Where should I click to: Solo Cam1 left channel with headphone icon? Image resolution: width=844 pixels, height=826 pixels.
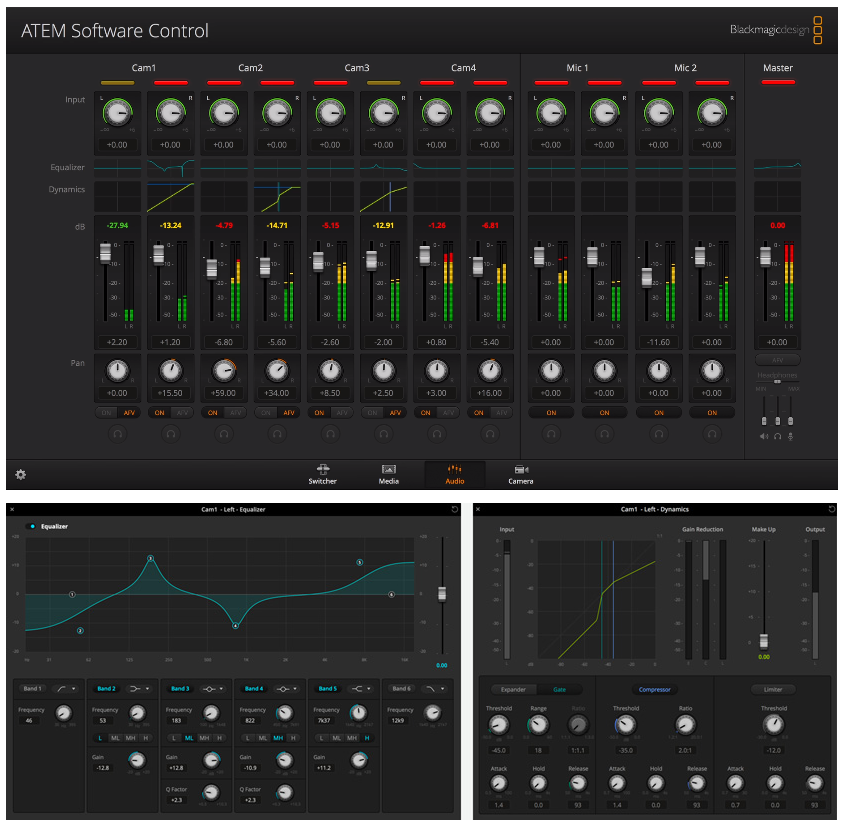pos(117,433)
